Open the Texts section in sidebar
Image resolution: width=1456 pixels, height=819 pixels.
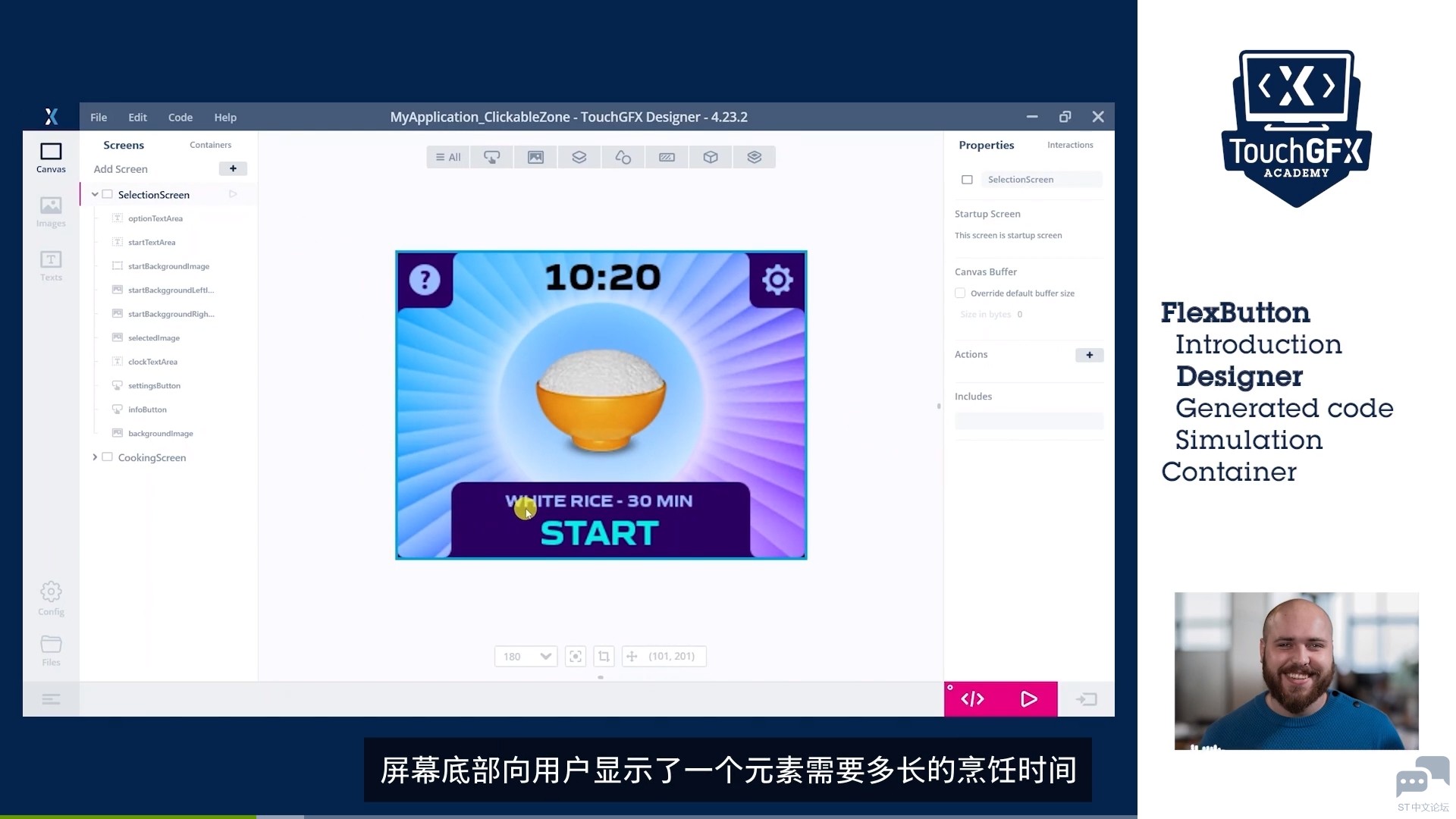(x=51, y=265)
